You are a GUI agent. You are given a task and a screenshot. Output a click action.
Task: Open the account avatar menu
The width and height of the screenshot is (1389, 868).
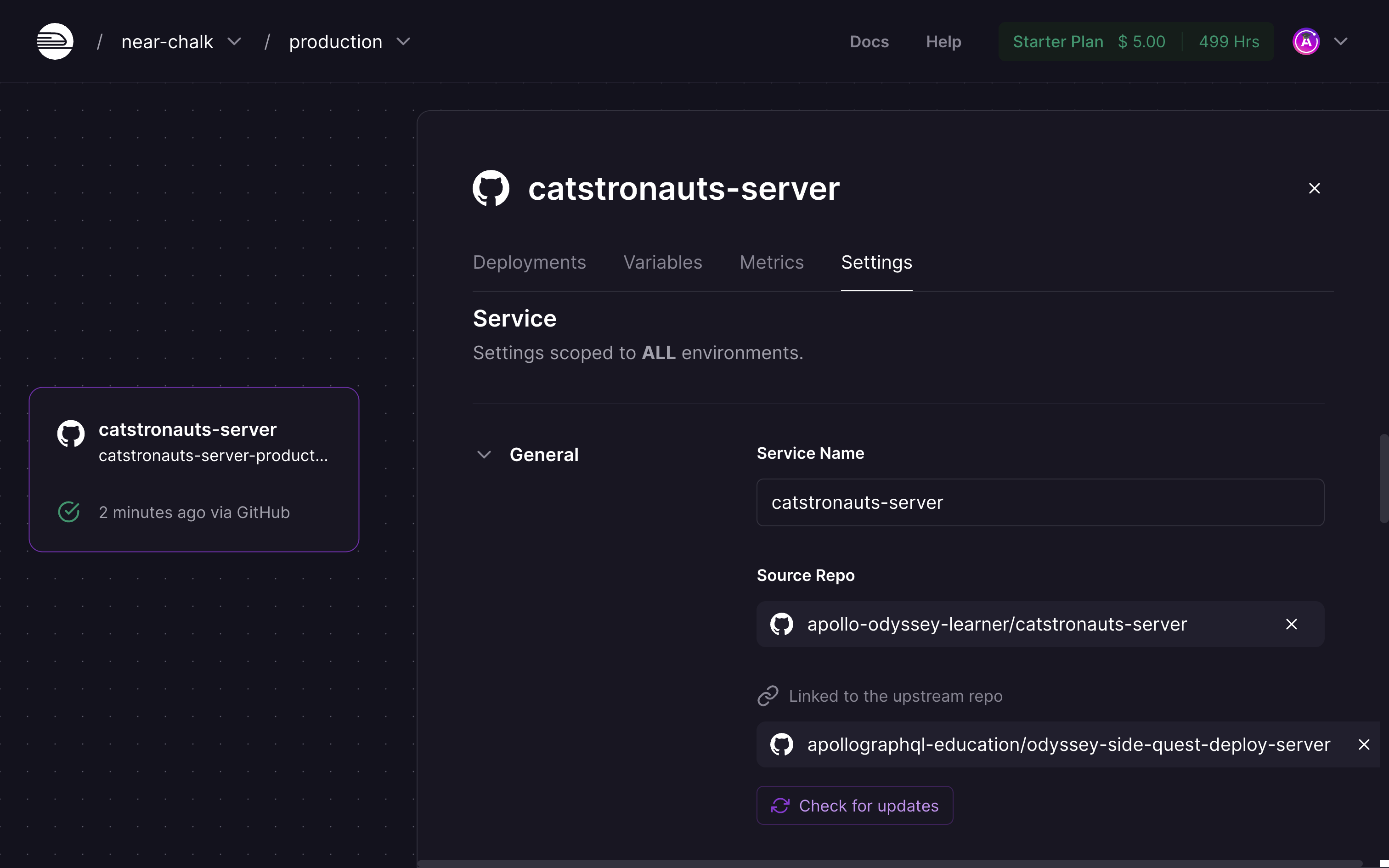coord(1306,41)
